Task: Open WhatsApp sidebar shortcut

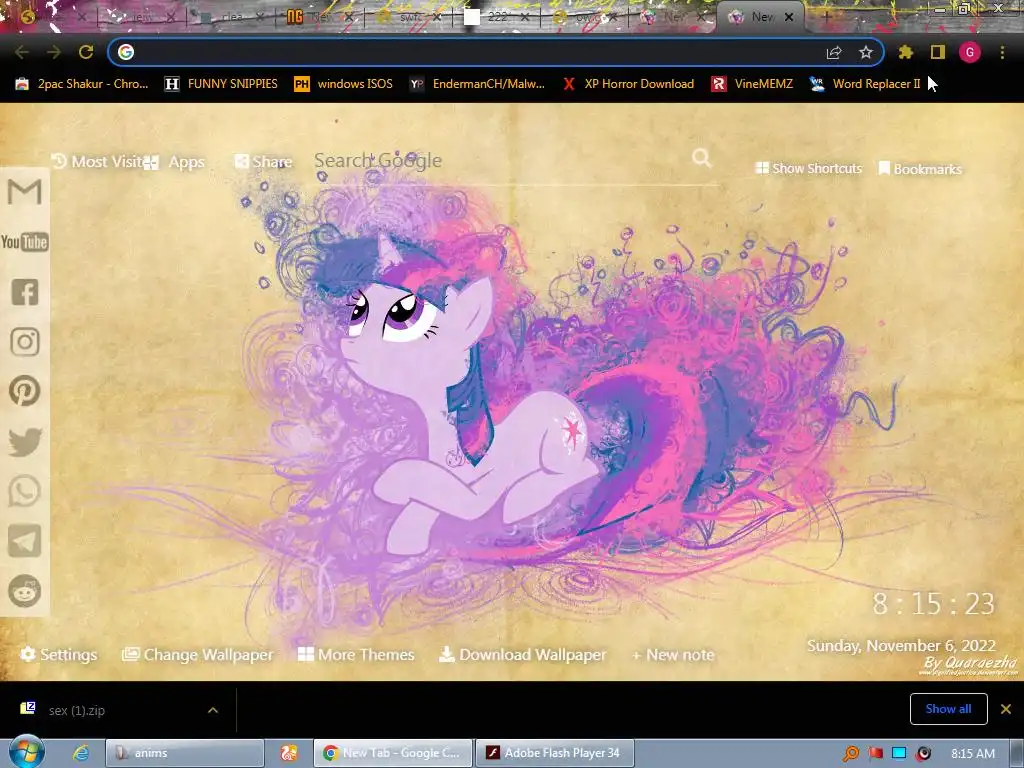Action: pos(25,491)
